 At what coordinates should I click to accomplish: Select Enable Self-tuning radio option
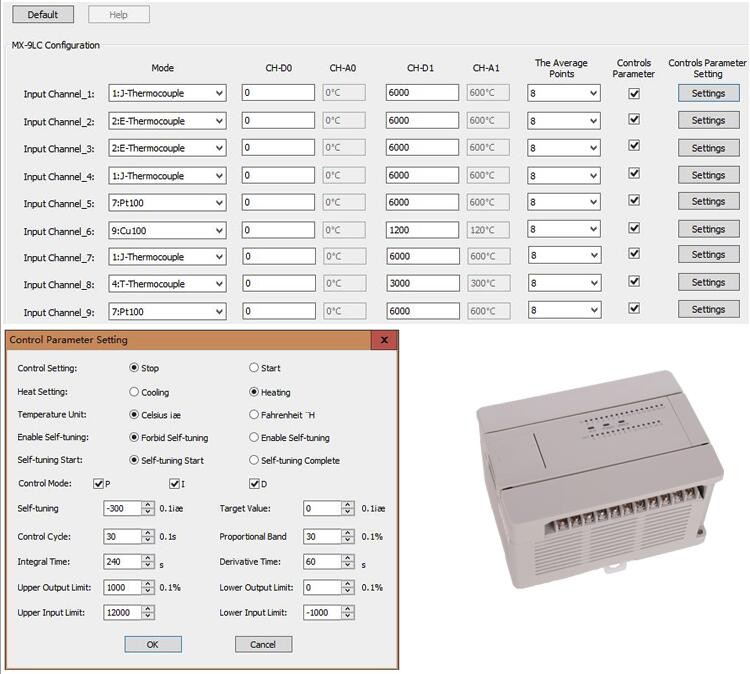[254, 437]
